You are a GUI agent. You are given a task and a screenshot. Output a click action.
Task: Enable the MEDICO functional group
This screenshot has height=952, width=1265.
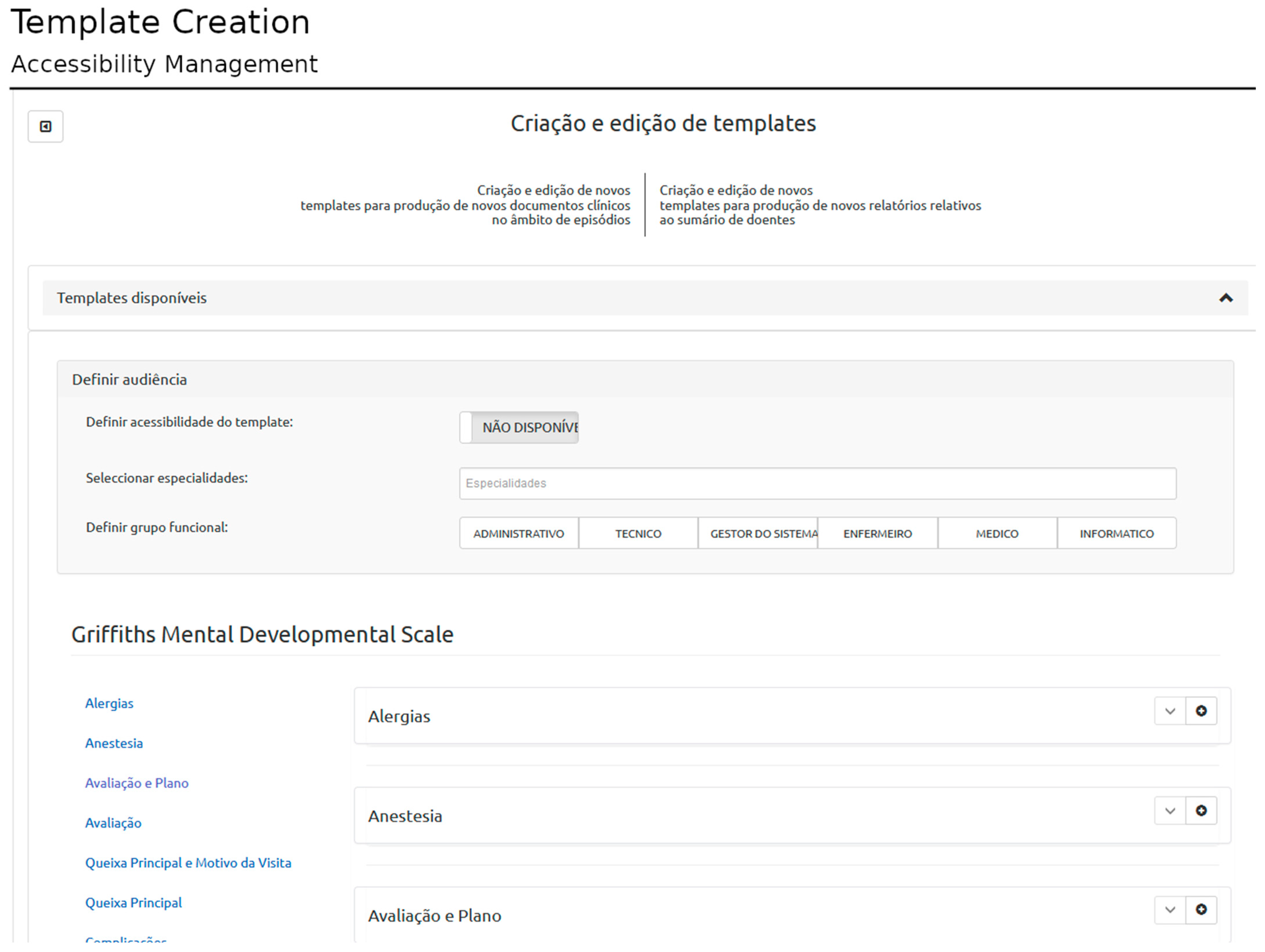(x=997, y=534)
